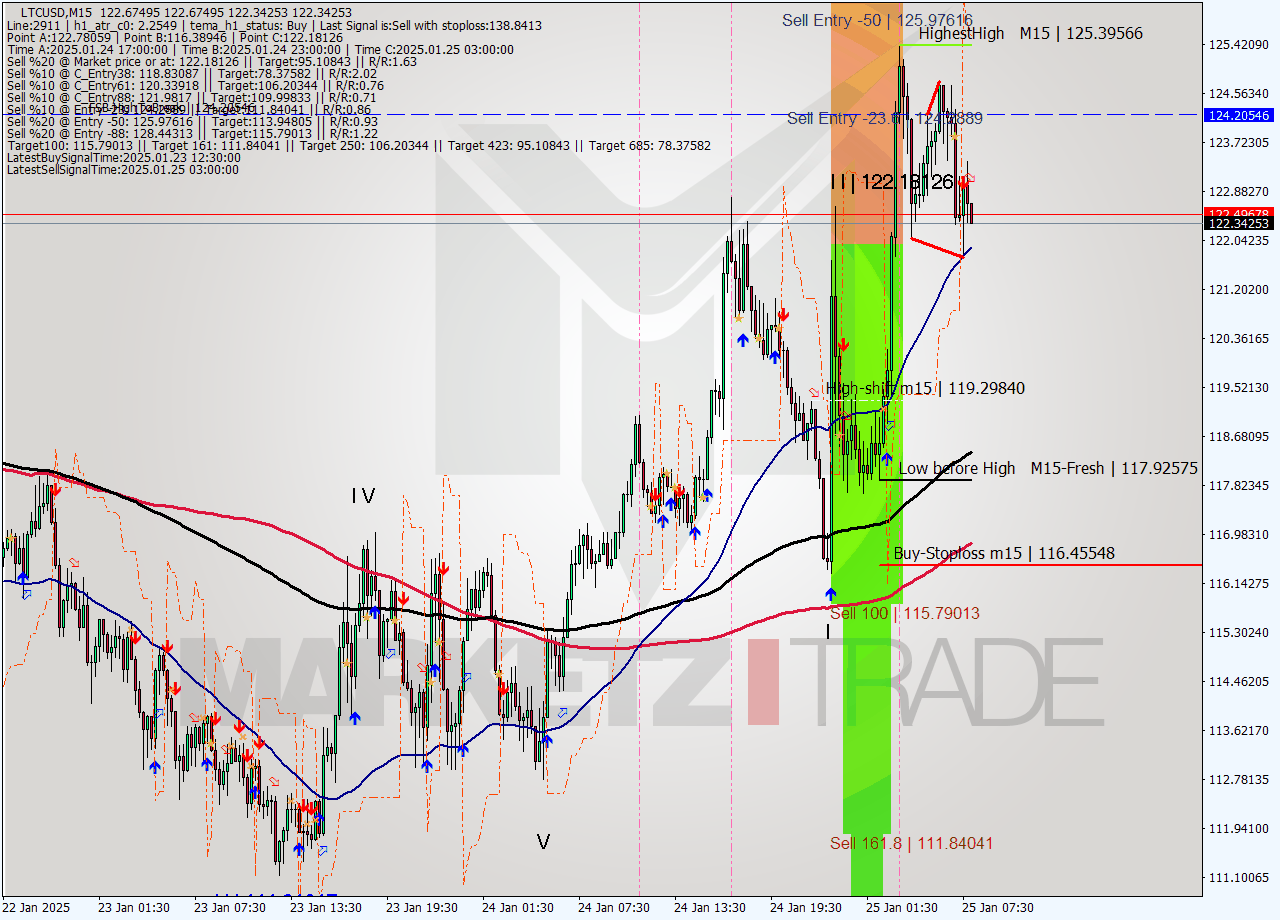Viewport: 1280px width, 920px height.
Task: Click the 118.68095 price axis value
Action: pyautogui.click(x=1239, y=437)
